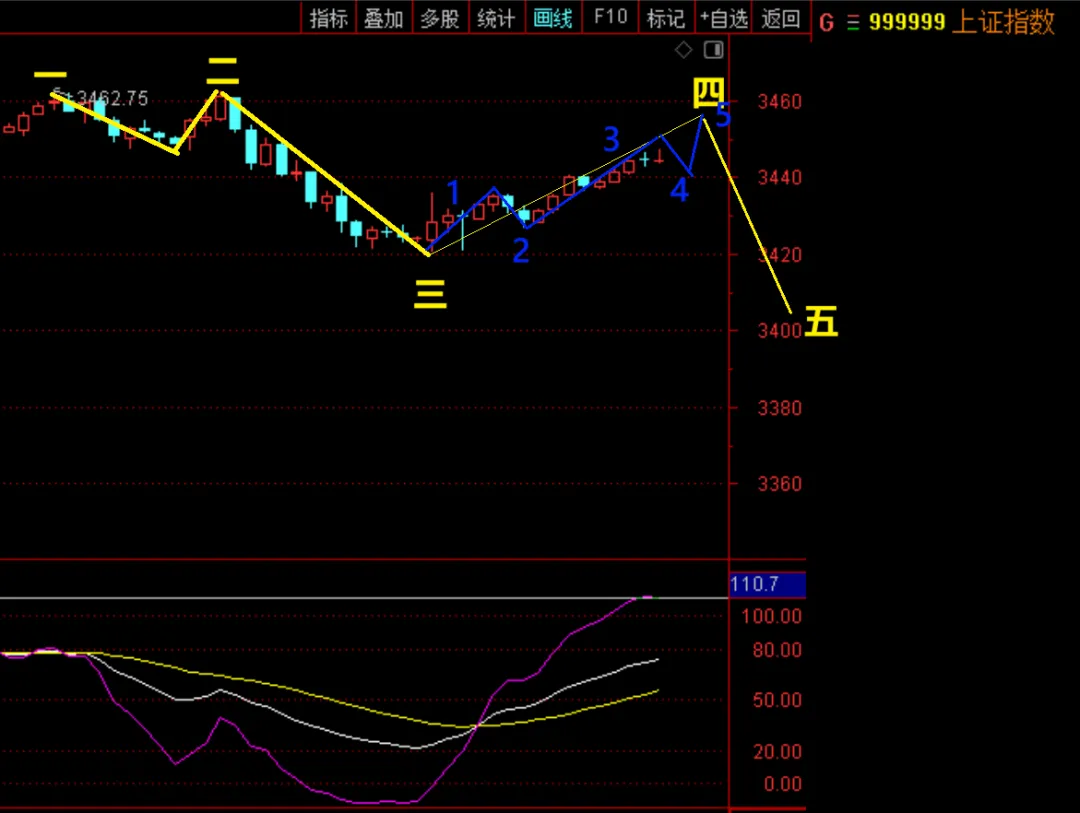Screen dimensions: 1080x813
Task: Click the 80.00 indicator axis label
Action: (777, 650)
